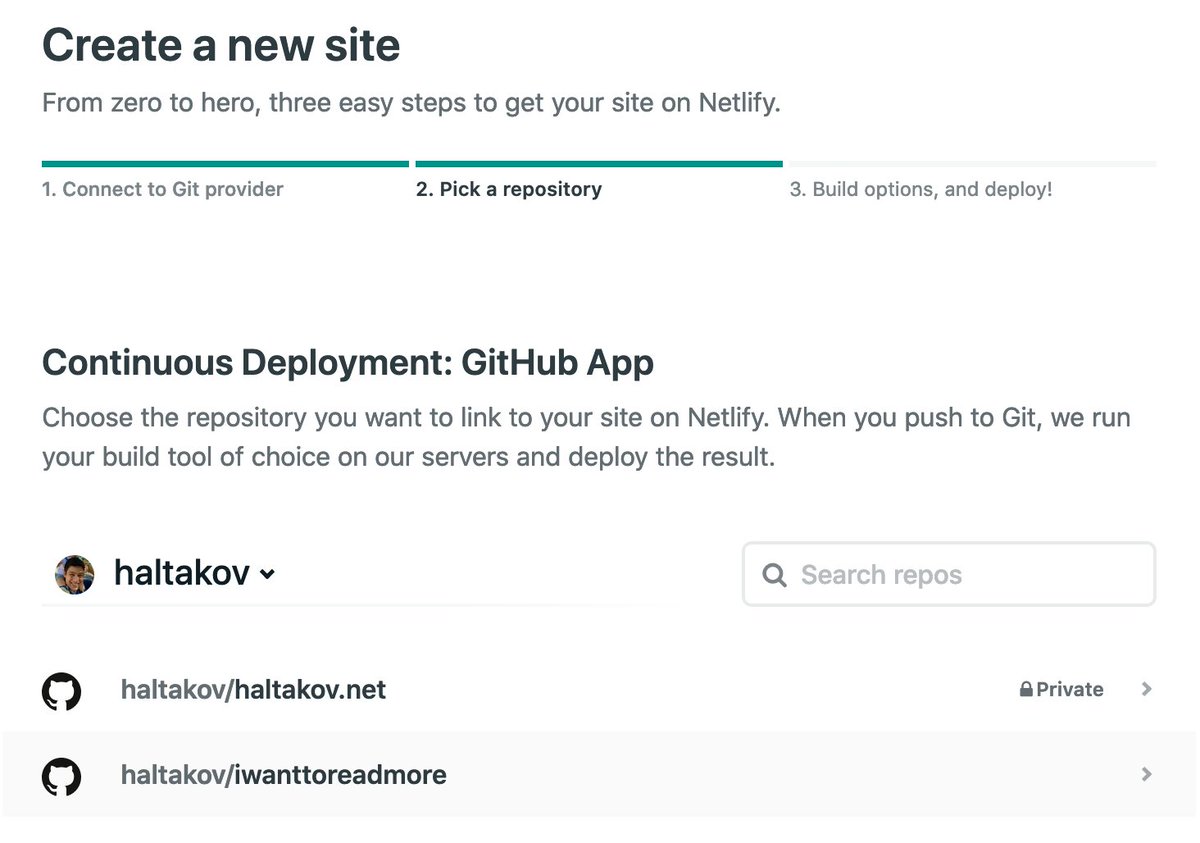
Task: Click the lock icon beside the Private label
Action: [x=1026, y=689]
